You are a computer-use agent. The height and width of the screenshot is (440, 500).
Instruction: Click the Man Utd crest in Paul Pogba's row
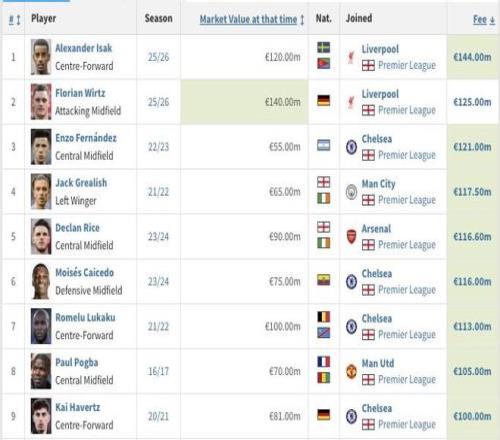pos(351,371)
